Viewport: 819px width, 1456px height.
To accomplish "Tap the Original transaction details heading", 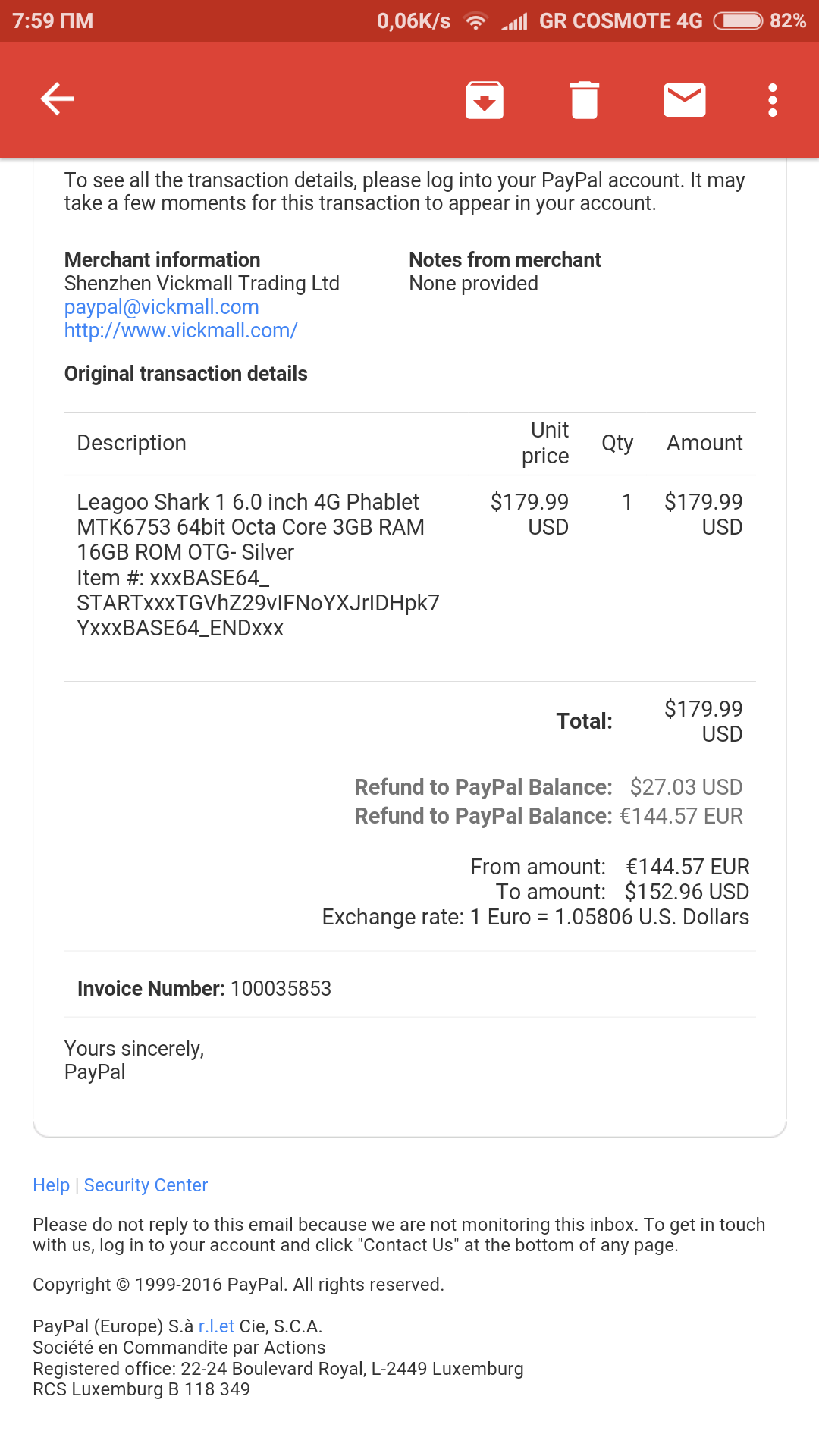I will (186, 374).
